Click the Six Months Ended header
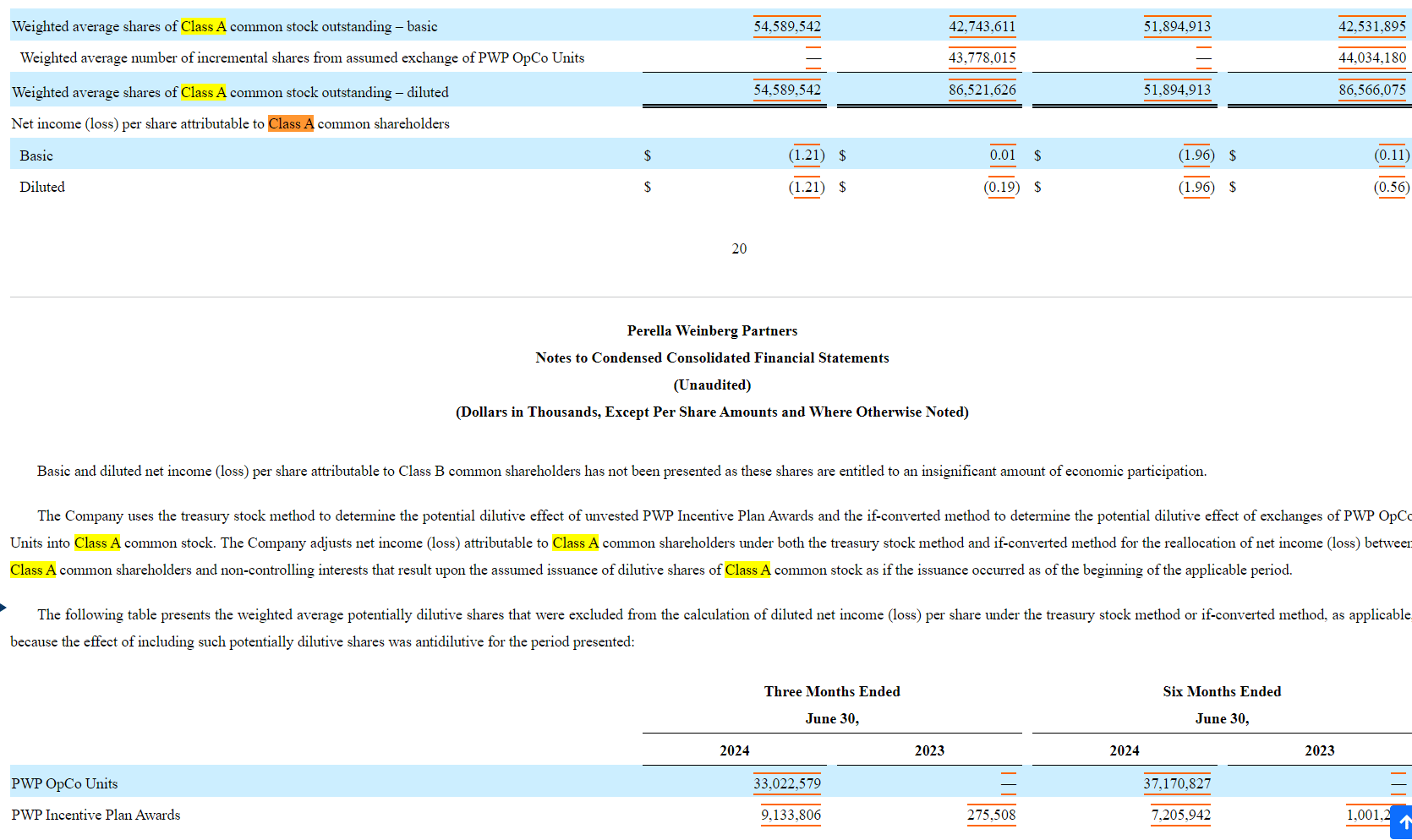This screenshot has height=840, width=1412. click(x=1221, y=691)
